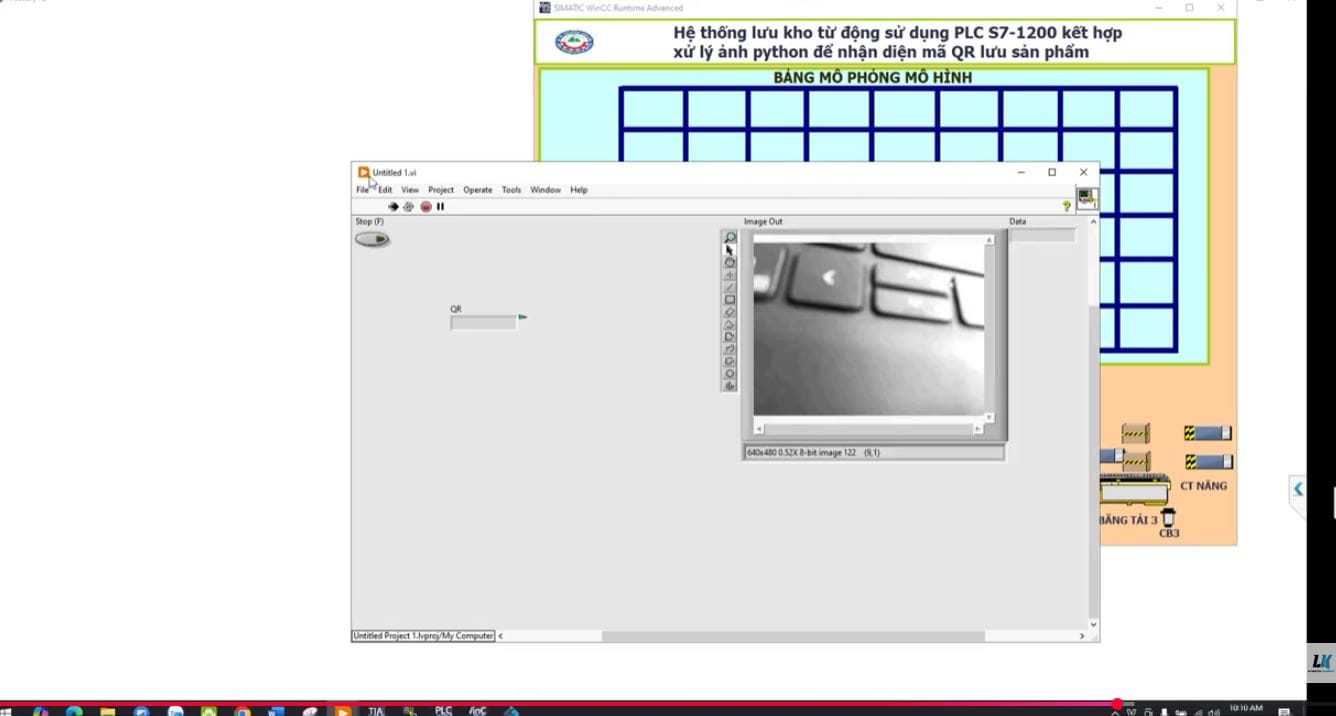Select the pointer selection tool in image palette

730,250
